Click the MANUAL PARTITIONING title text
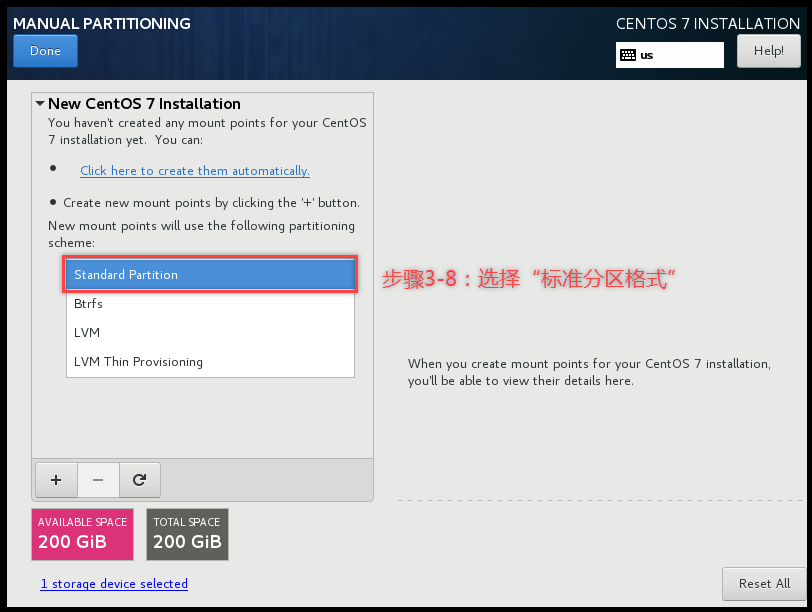812x612 pixels. click(102, 23)
